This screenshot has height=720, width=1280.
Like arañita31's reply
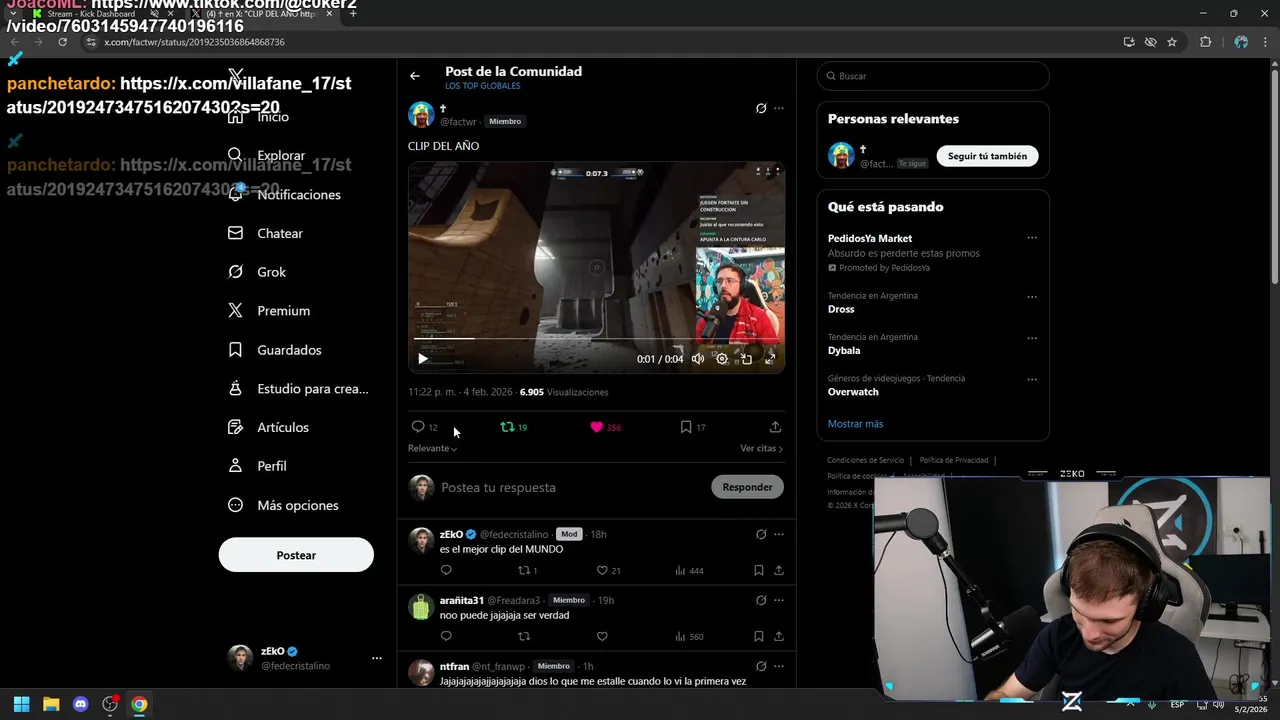[x=602, y=636]
